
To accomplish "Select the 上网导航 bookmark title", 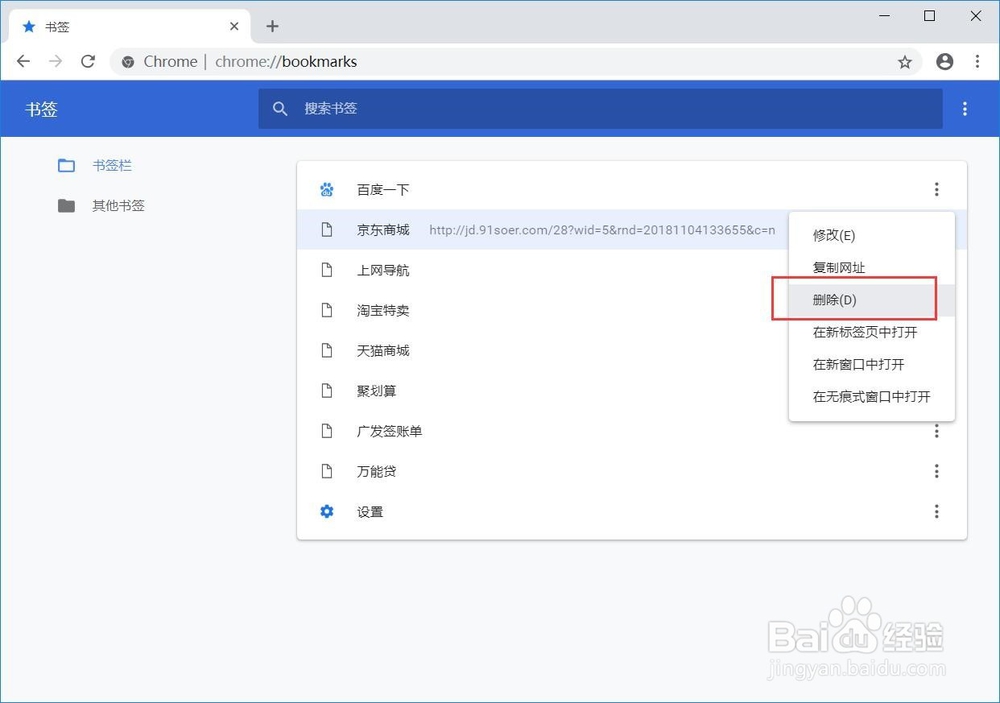I will point(383,270).
